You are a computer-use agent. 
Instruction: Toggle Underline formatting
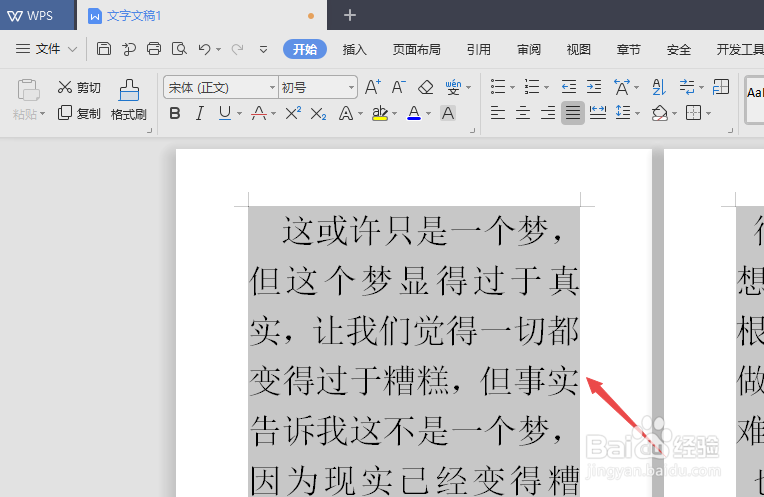(225, 113)
